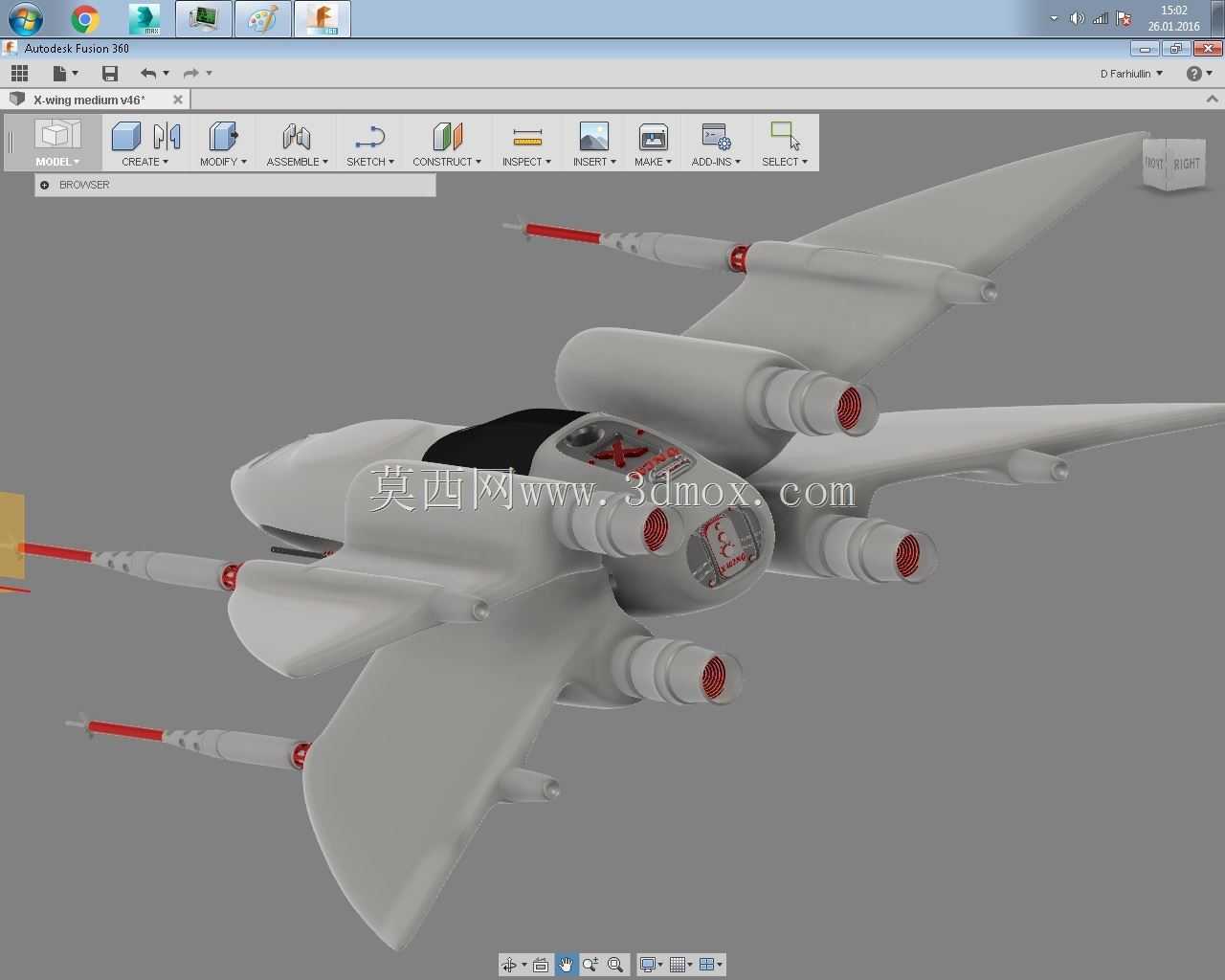
Task: Activate the Zoom magnifier tool
Action: click(x=590, y=965)
